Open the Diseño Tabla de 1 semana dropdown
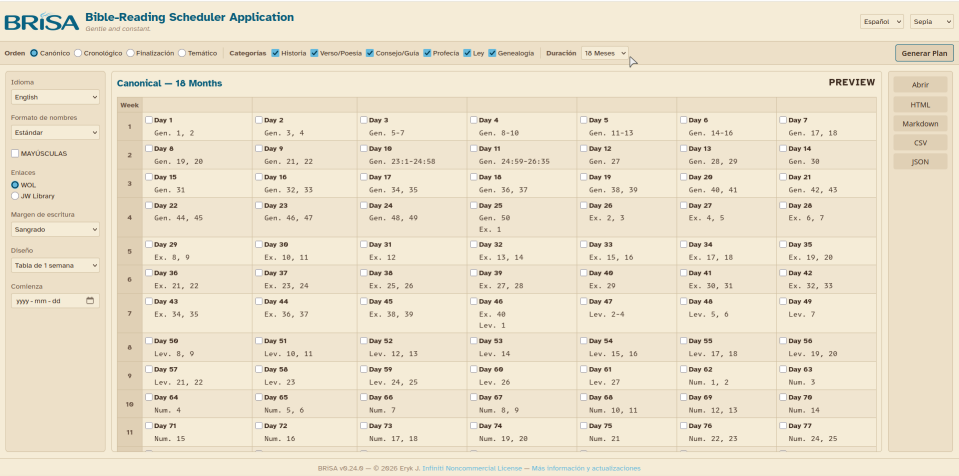This screenshot has width=959, height=476. 55,266
